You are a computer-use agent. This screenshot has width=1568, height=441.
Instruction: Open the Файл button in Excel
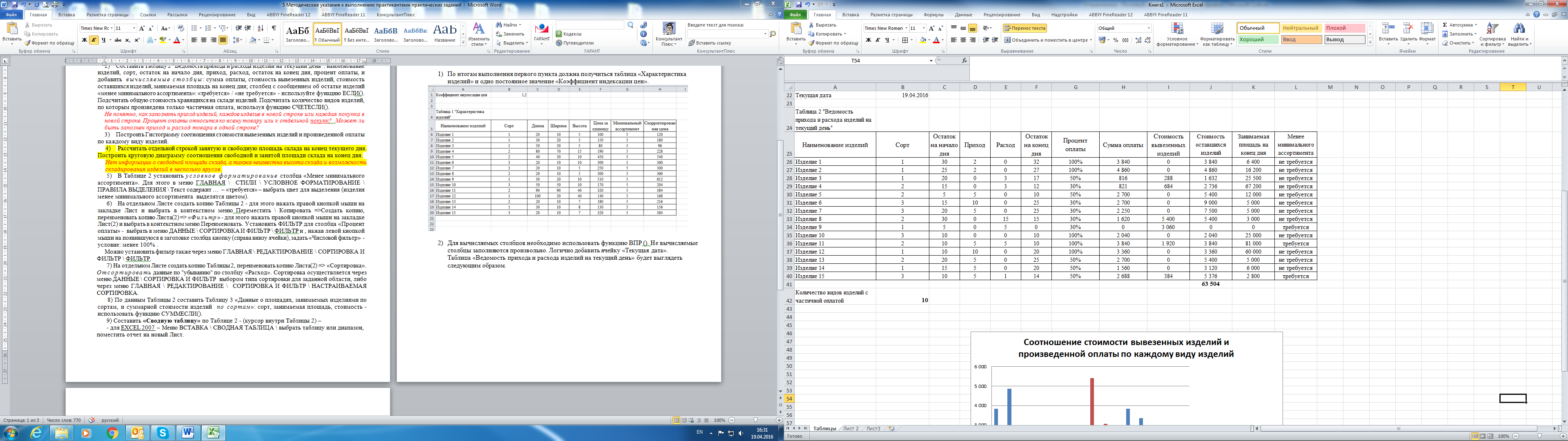795,15
